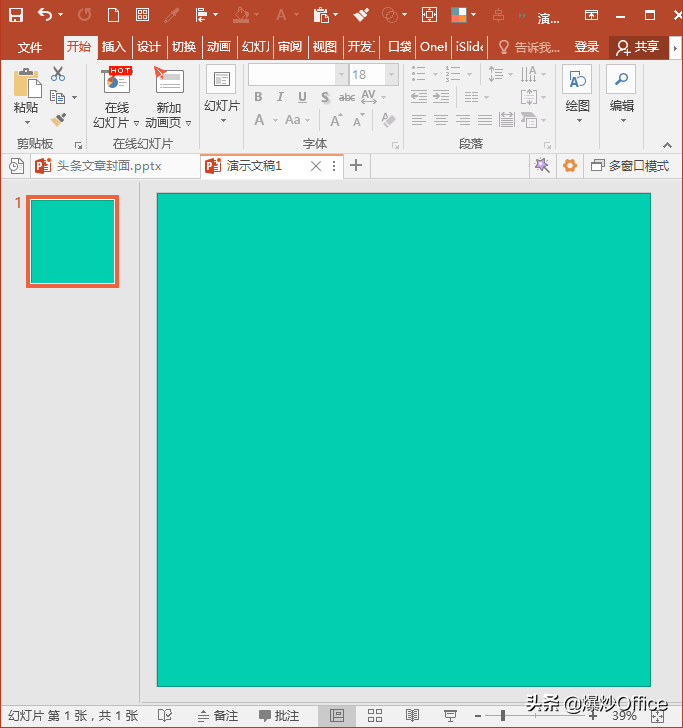The image size is (683, 728).
Task: Cut the selection with scissors icon
Action: tap(58, 73)
